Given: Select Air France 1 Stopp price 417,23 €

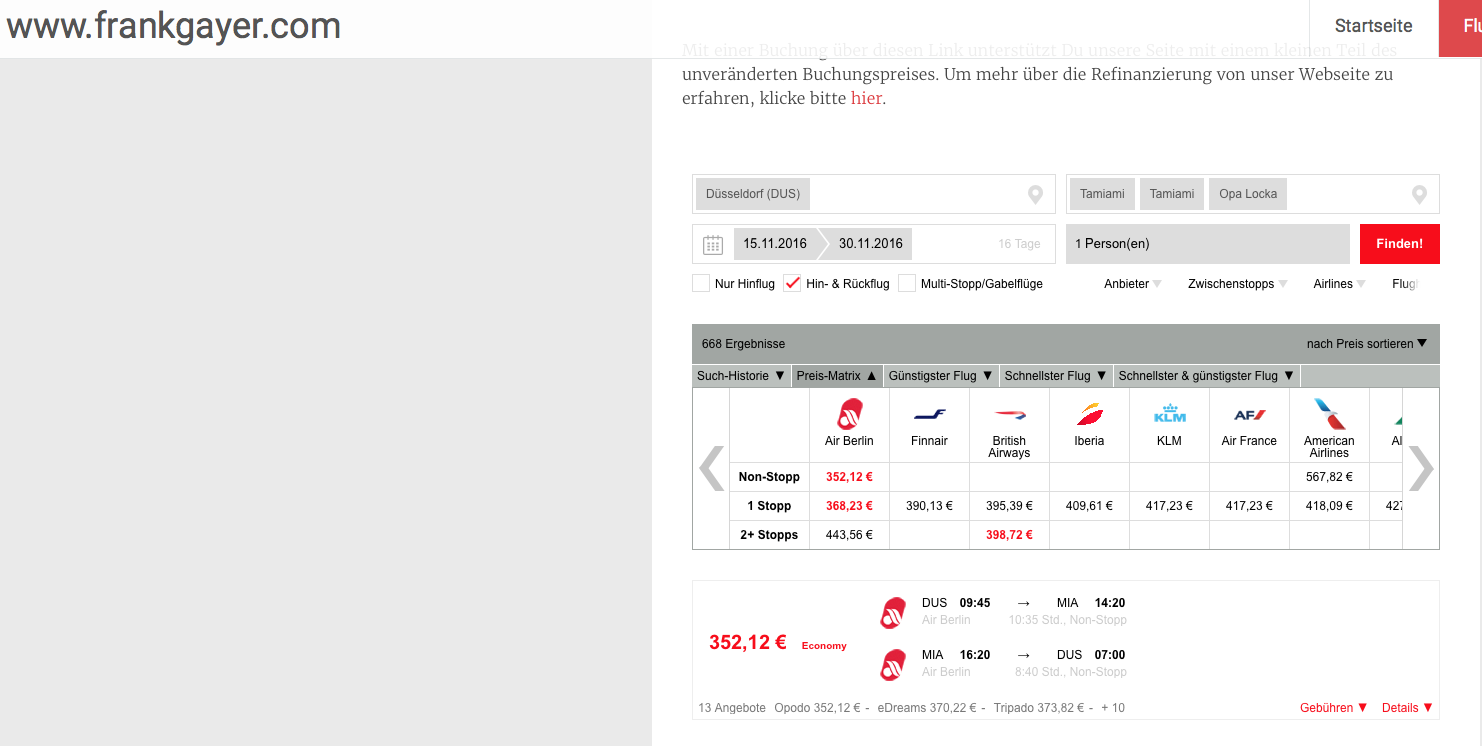Looking at the screenshot, I should click(1249, 506).
